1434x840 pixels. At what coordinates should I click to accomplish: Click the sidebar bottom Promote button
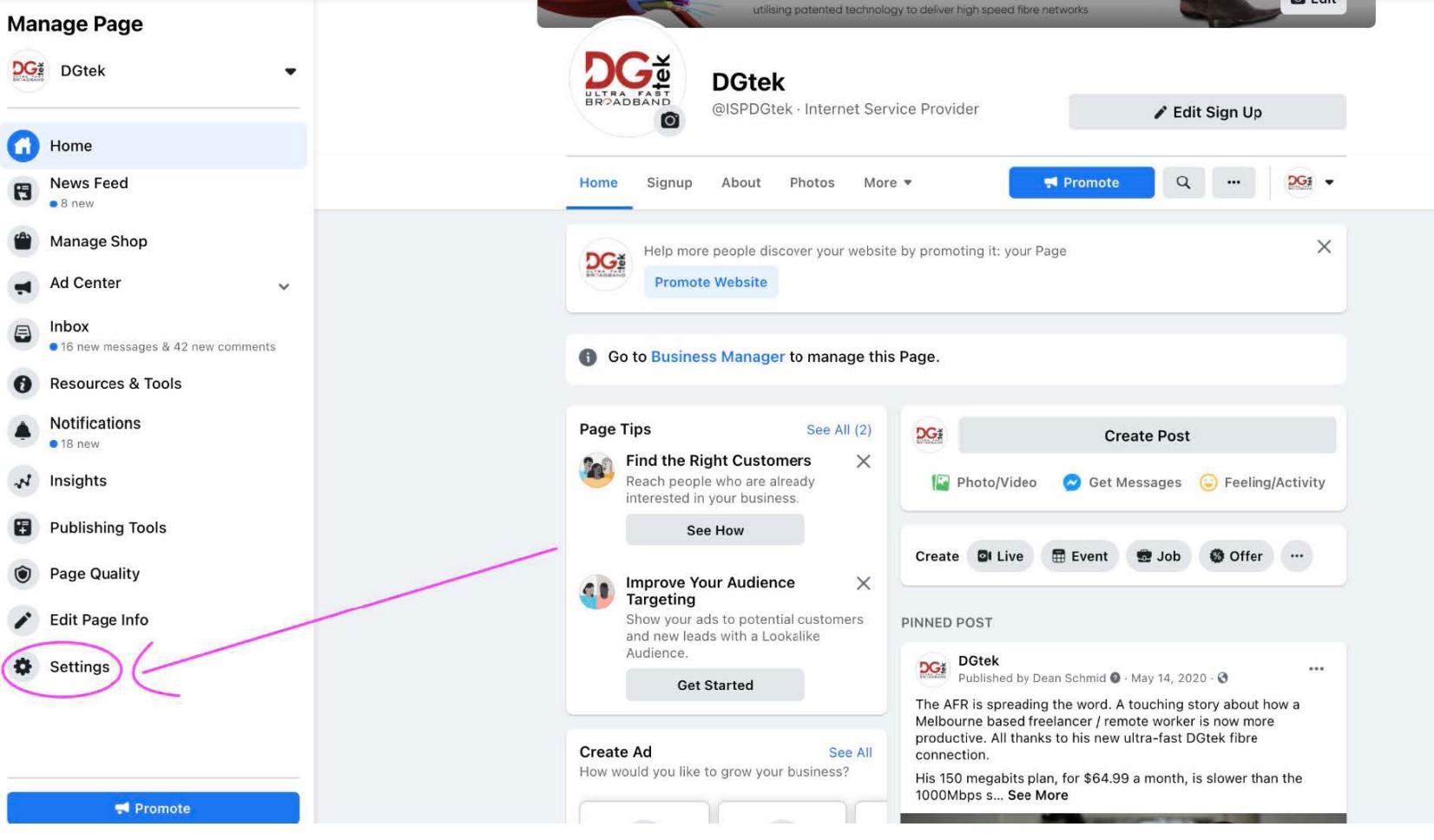(153, 808)
